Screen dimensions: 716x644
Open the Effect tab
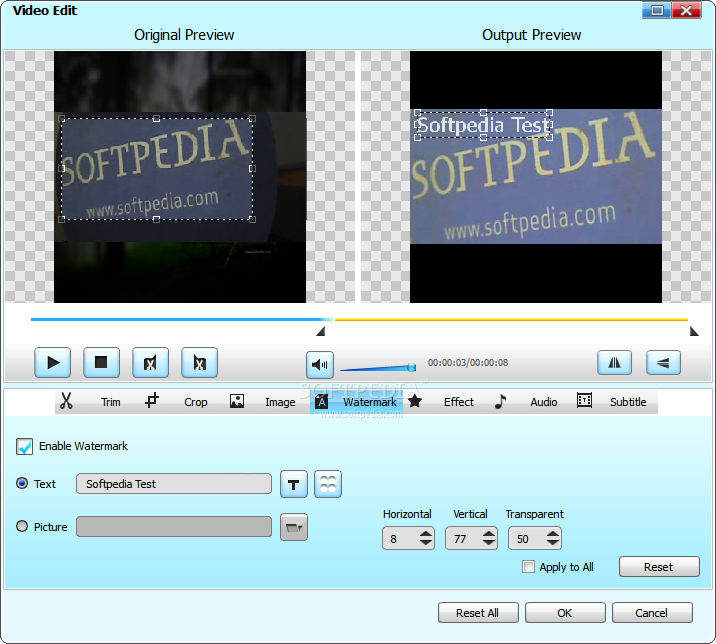458,402
